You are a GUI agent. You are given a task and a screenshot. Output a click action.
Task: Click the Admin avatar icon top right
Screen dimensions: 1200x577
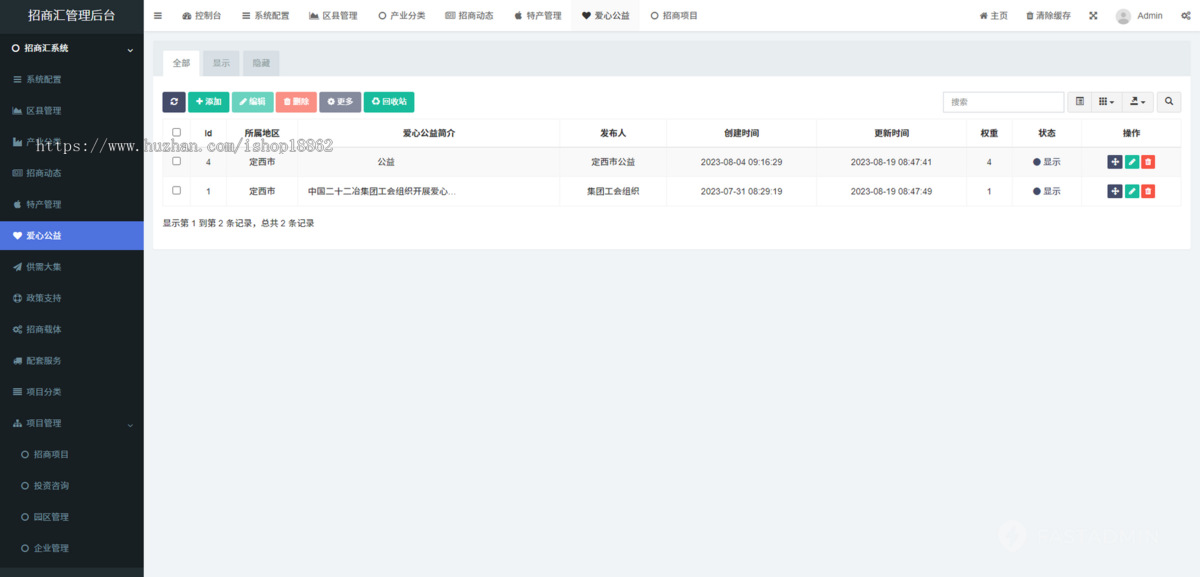pos(1122,15)
